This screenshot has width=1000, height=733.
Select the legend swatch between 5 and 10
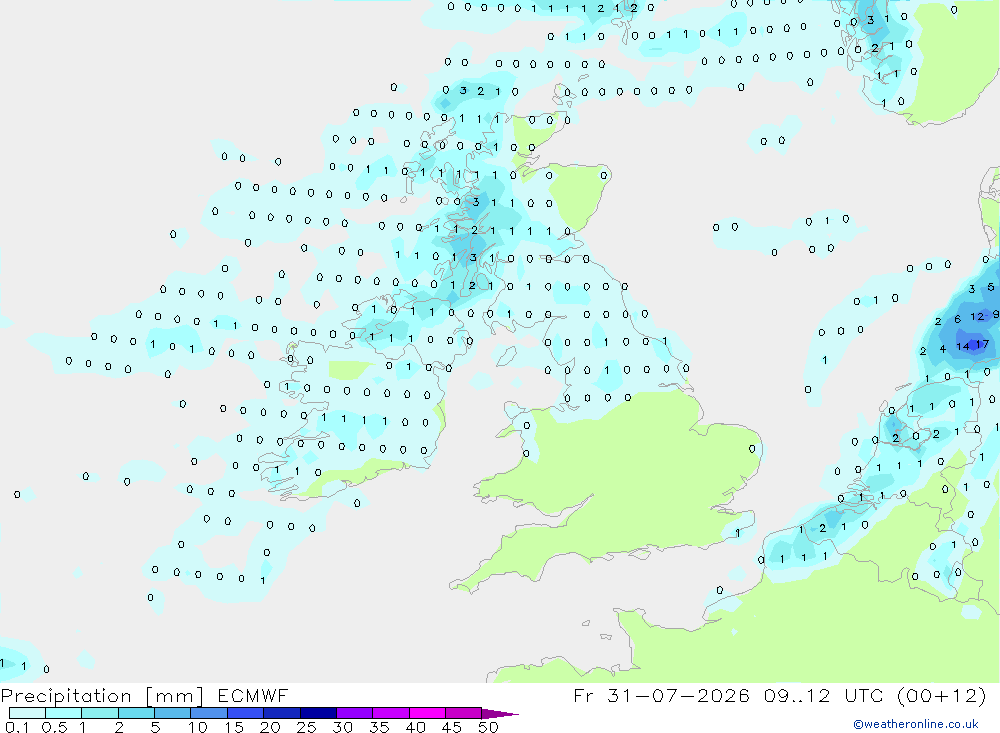(x=172, y=713)
